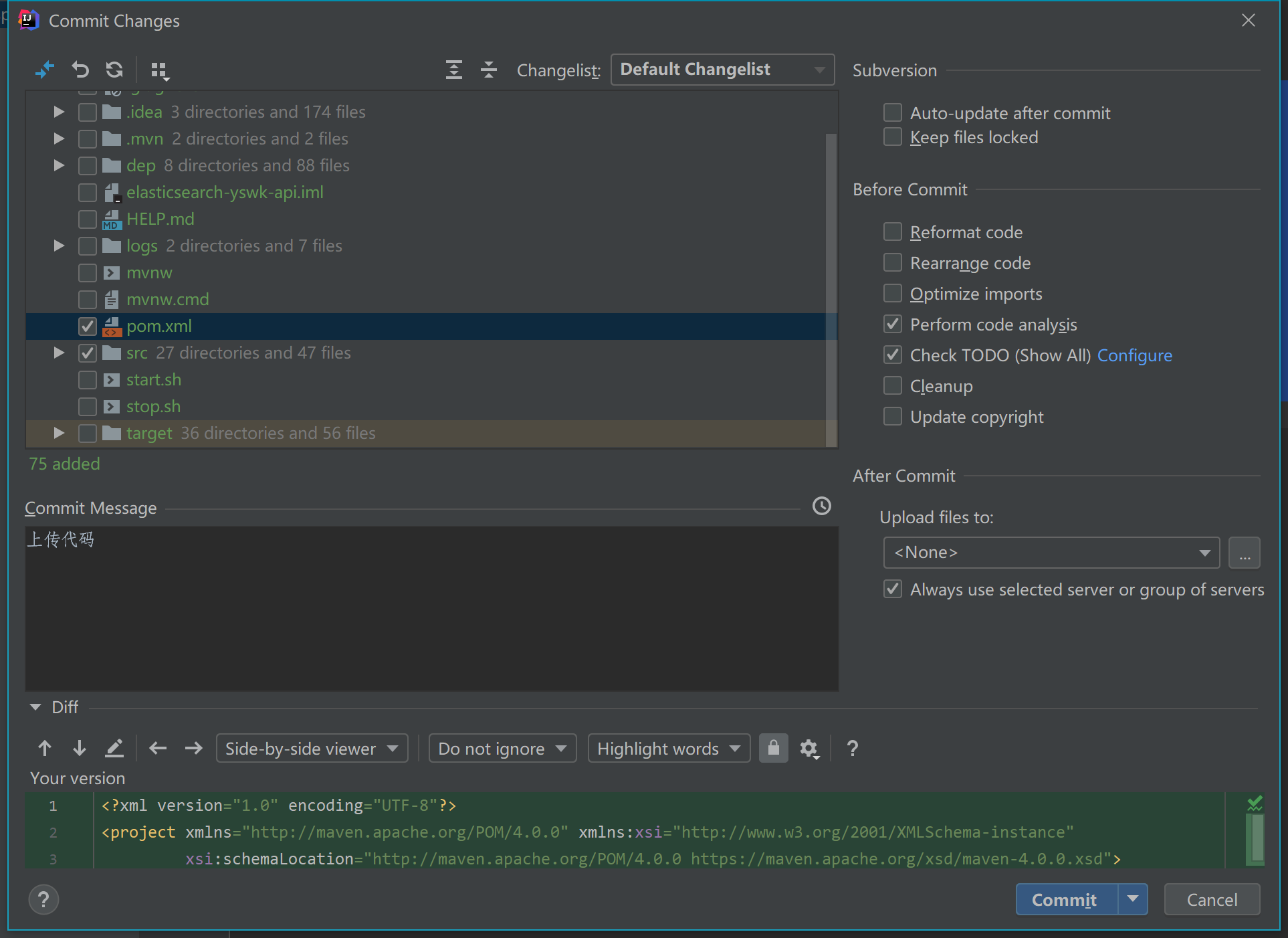This screenshot has width=1288, height=938.
Task: Click the Show Diff icon in the toolbar
Action: tap(44, 70)
